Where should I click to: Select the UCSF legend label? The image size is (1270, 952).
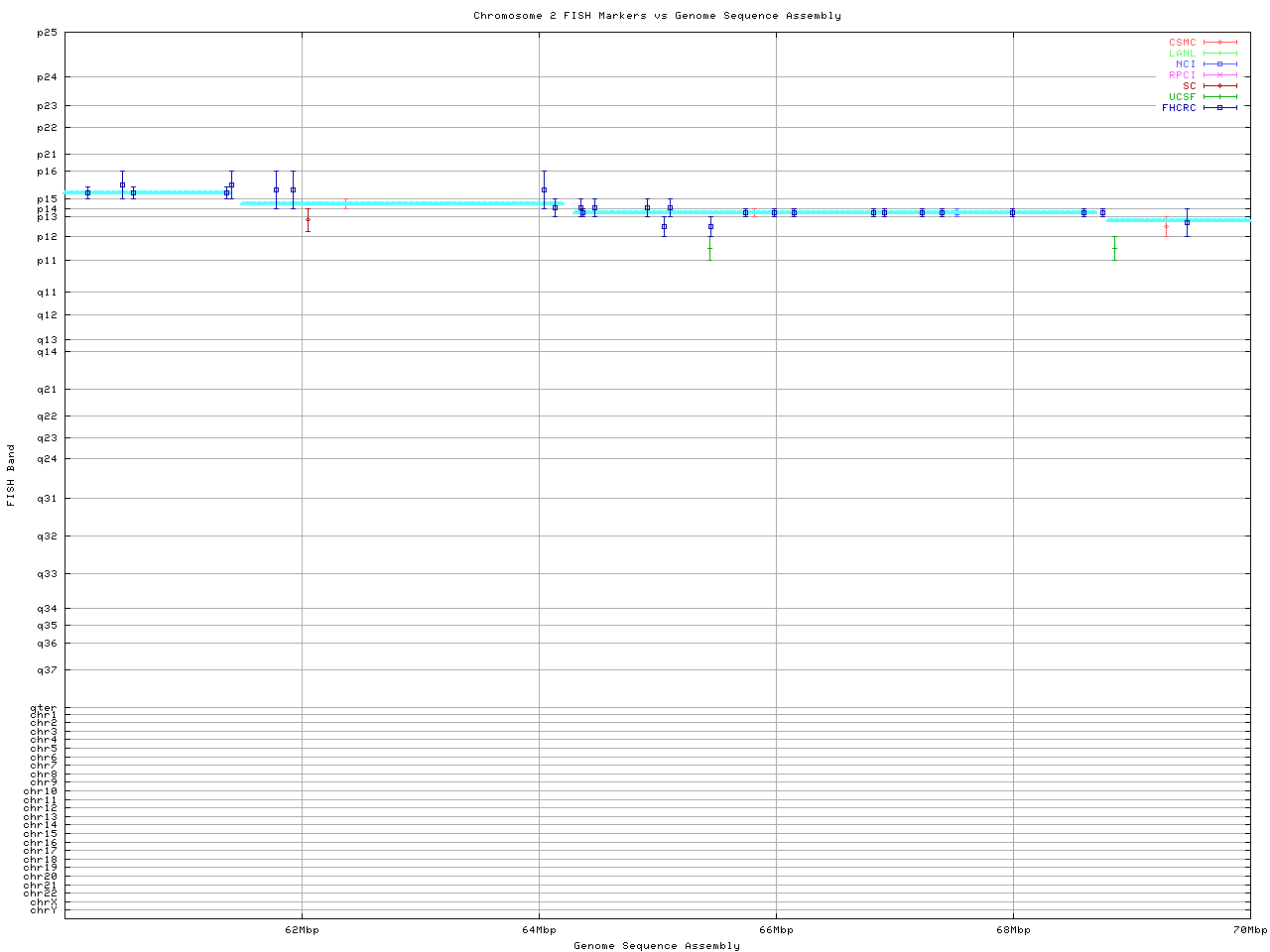point(1182,97)
